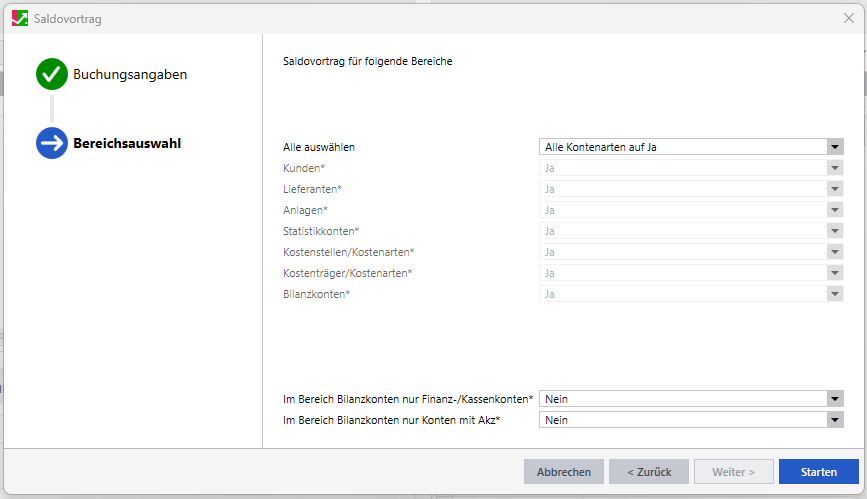
Task: Expand the Alle auswählen dropdown arrow
Action: point(835,147)
